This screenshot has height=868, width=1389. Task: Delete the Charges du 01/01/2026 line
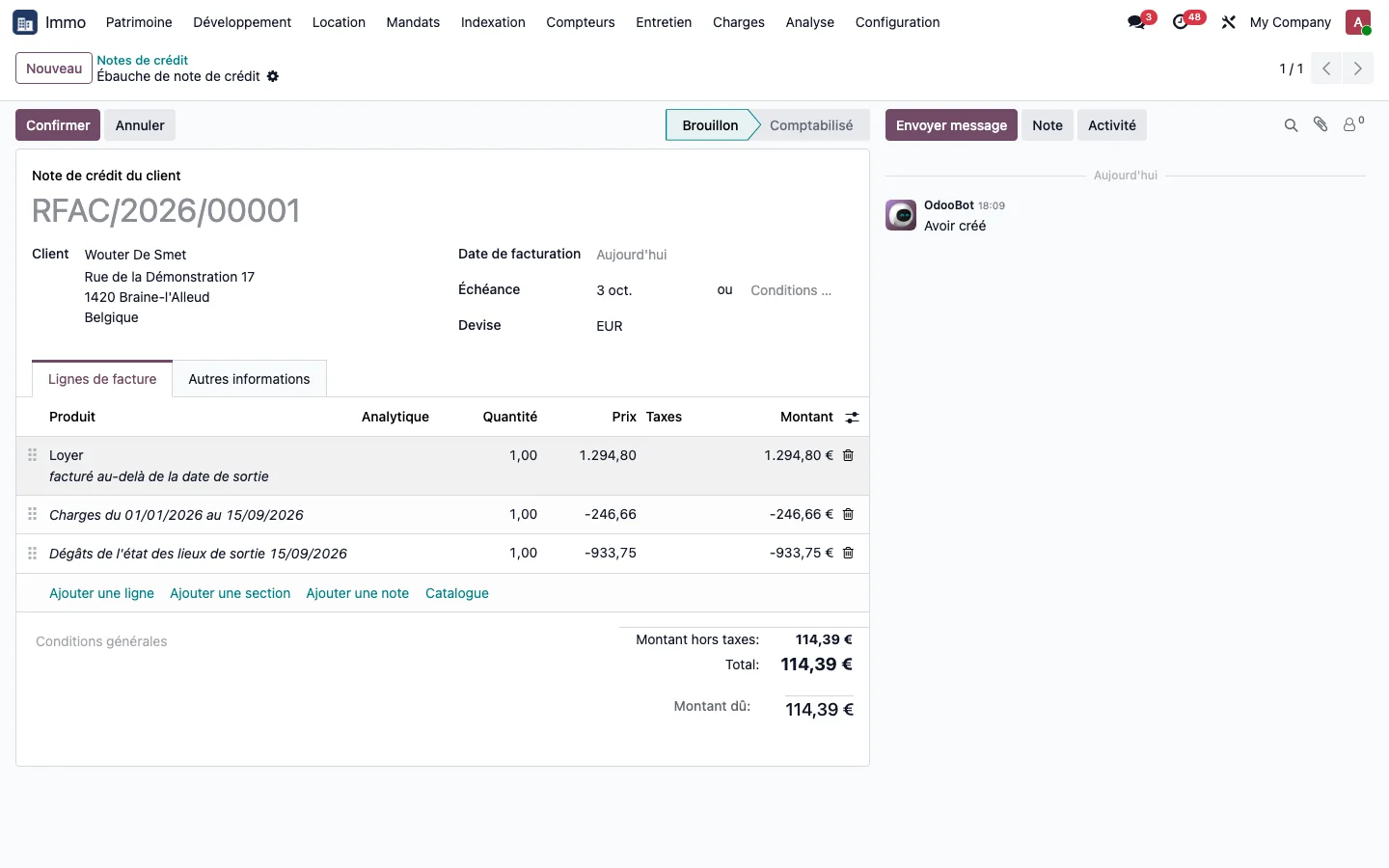[x=848, y=514]
